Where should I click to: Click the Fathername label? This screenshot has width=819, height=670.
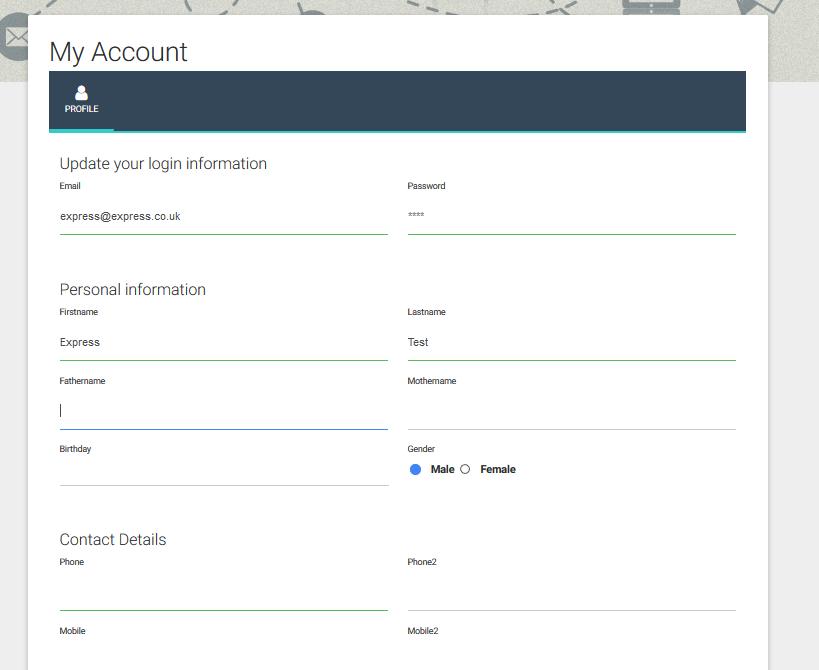coord(82,381)
